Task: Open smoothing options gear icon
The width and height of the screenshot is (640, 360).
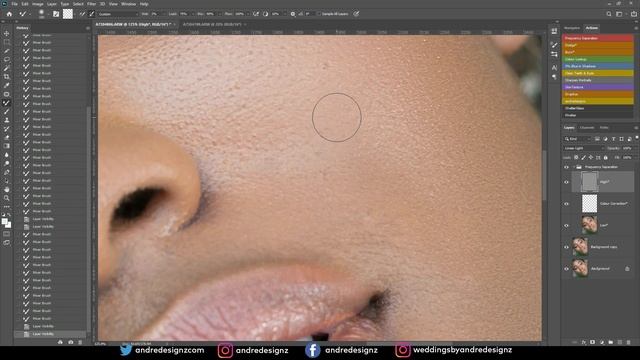Action: tap(293, 14)
